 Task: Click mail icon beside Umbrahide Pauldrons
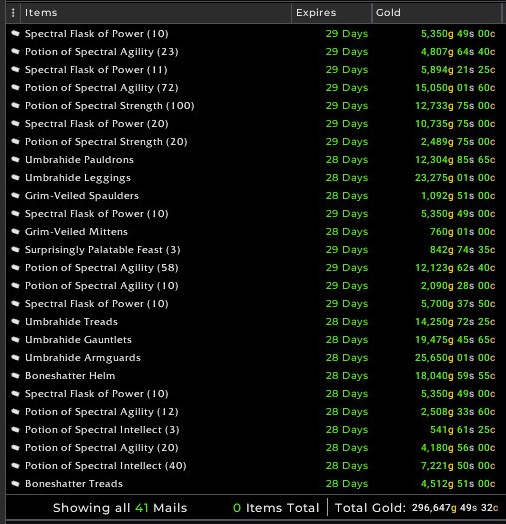click(x=15, y=159)
